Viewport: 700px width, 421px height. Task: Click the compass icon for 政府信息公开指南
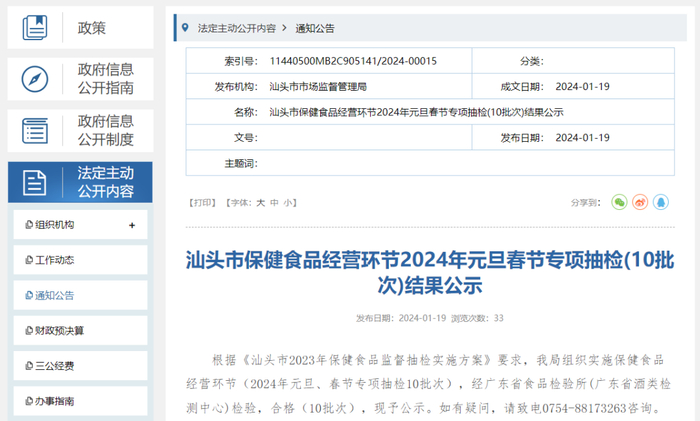(x=35, y=79)
